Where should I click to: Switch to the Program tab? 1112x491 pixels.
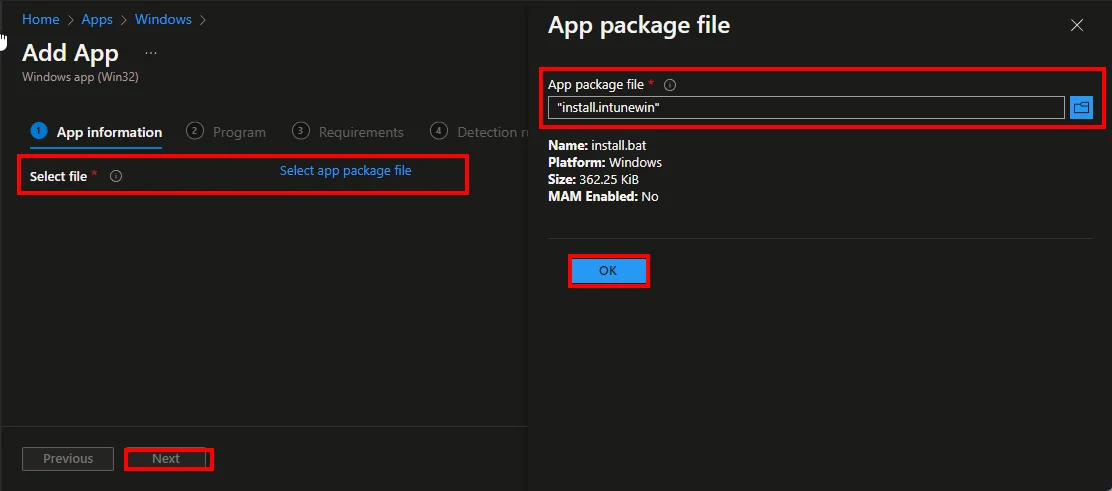coord(226,132)
